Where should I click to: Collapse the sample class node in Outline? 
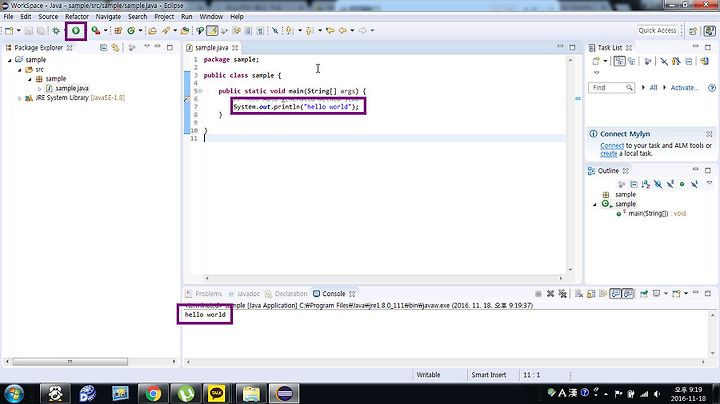click(x=595, y=204)
